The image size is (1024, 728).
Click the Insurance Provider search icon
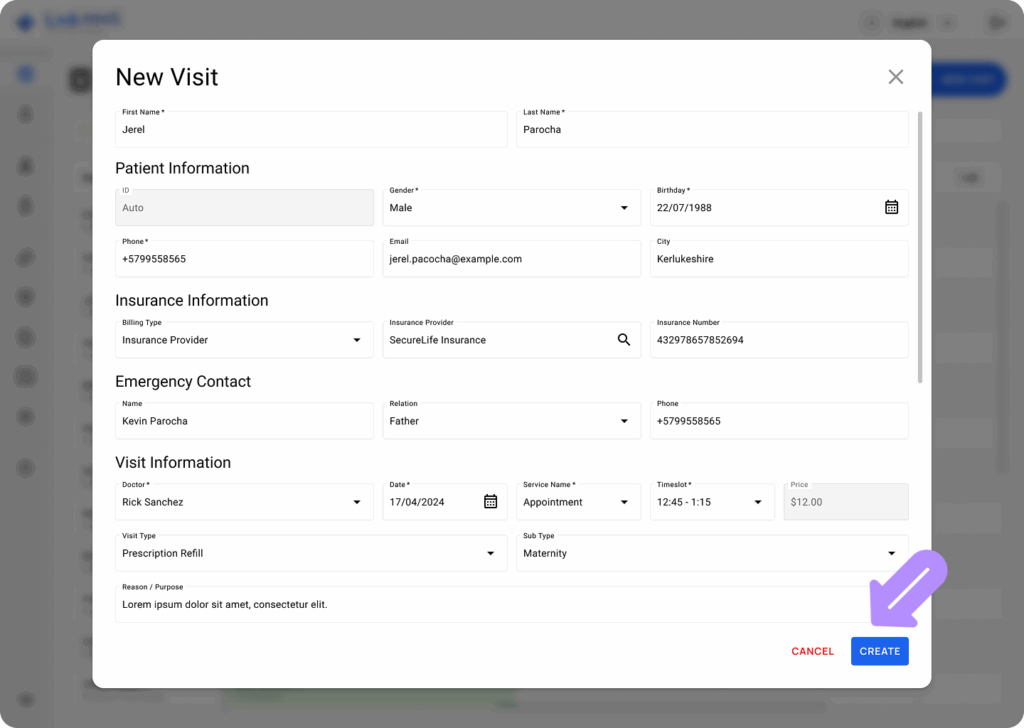pyautogui.click(x=624, y=340)
